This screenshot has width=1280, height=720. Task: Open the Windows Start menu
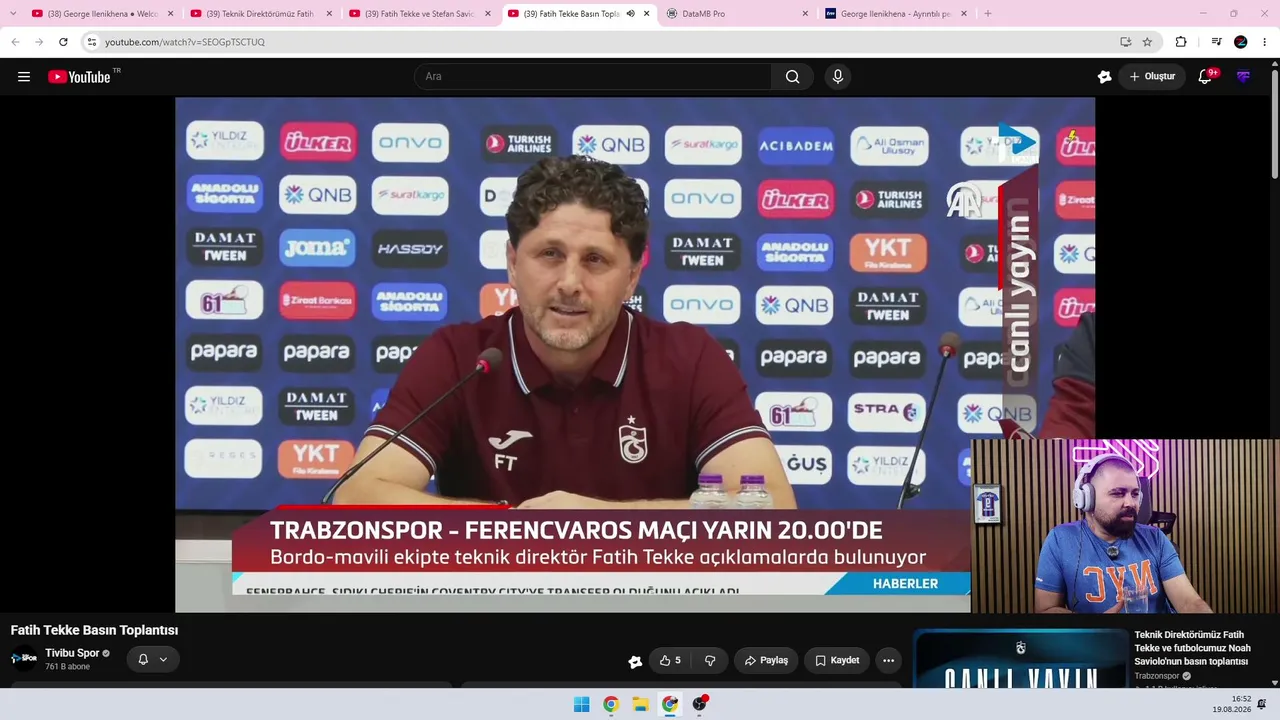click(581, 704)
